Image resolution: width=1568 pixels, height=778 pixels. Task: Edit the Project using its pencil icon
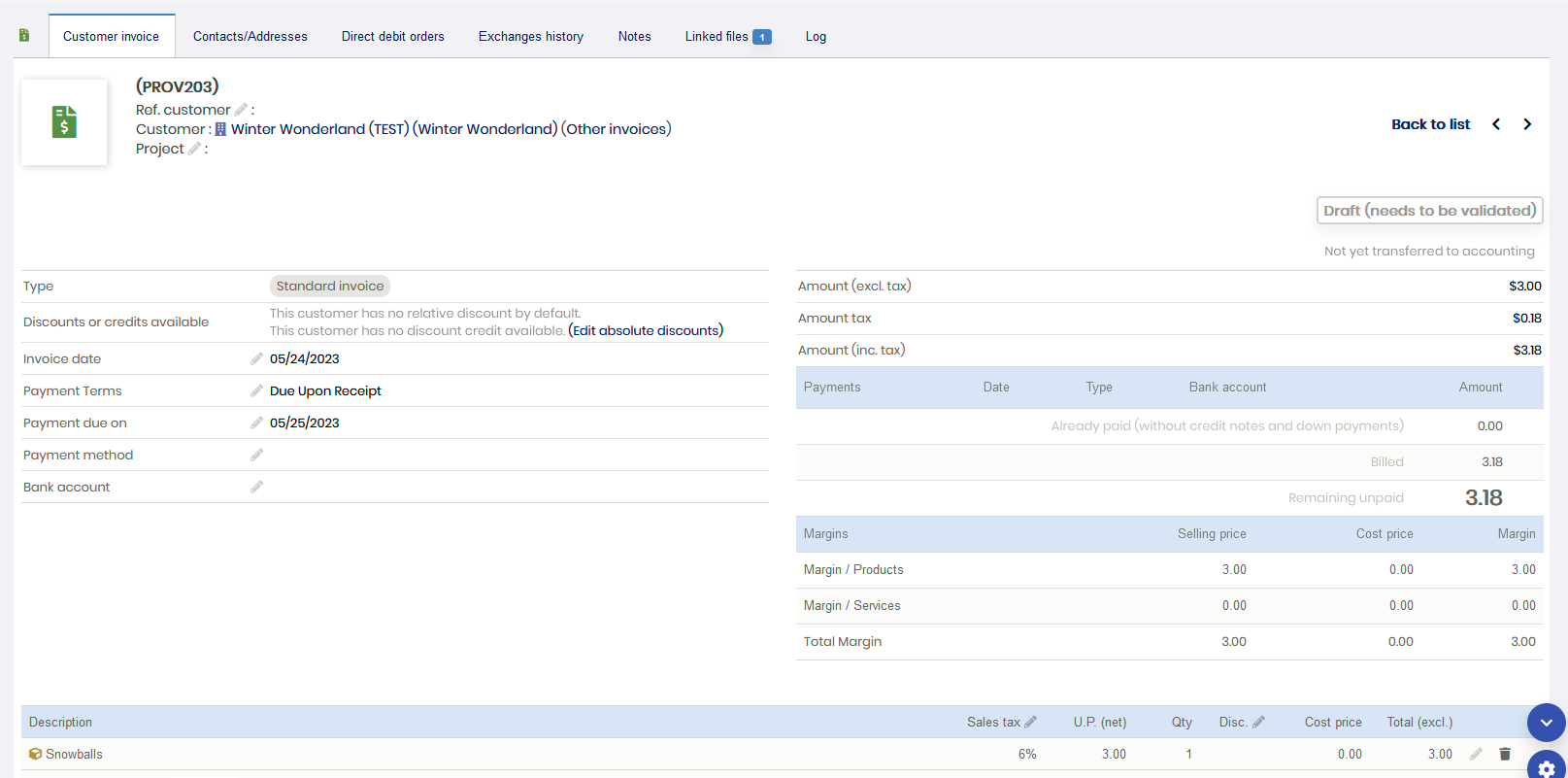(x=194, y=149)
